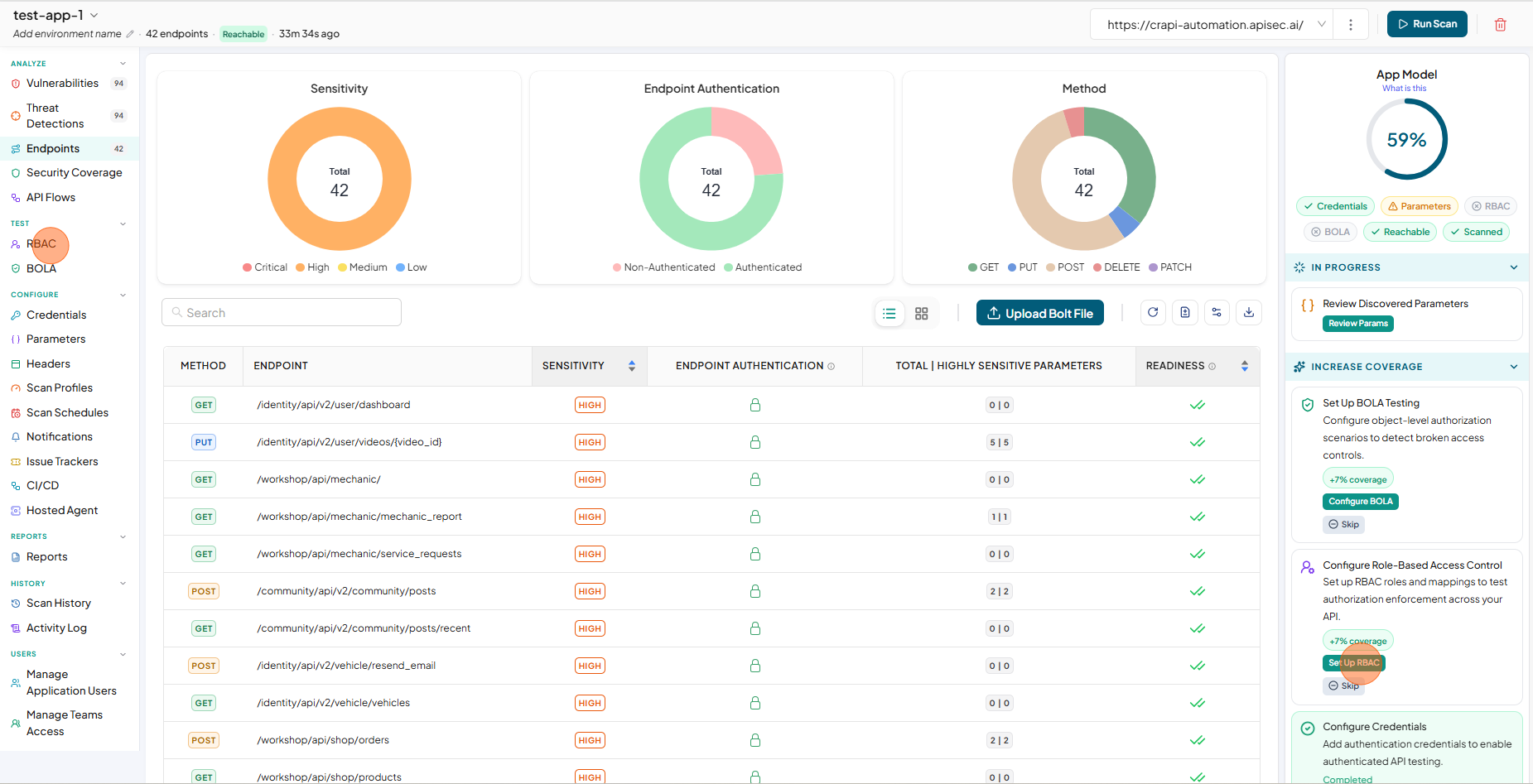Collapse the CONFIGURE sidebar section
Screen dimensions: 1533x784
pos(123,295)
